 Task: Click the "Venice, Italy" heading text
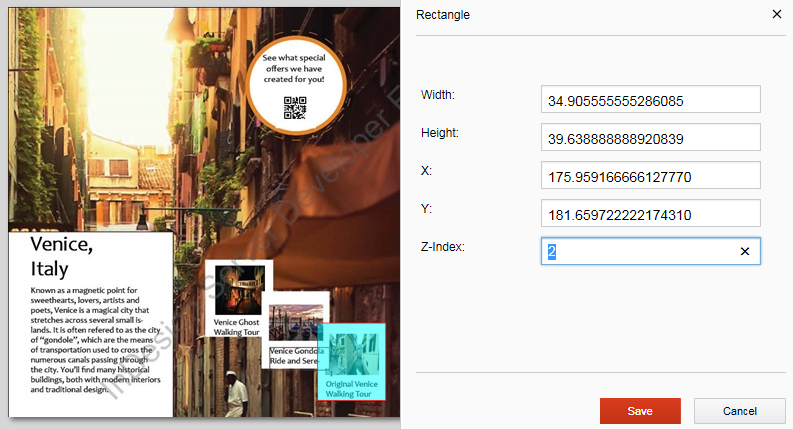62,256
